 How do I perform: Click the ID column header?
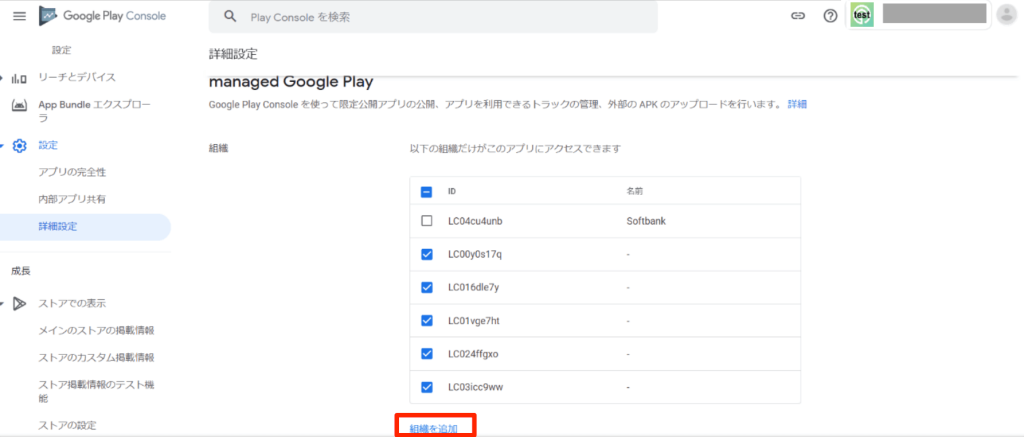click(x=452, y=192)
